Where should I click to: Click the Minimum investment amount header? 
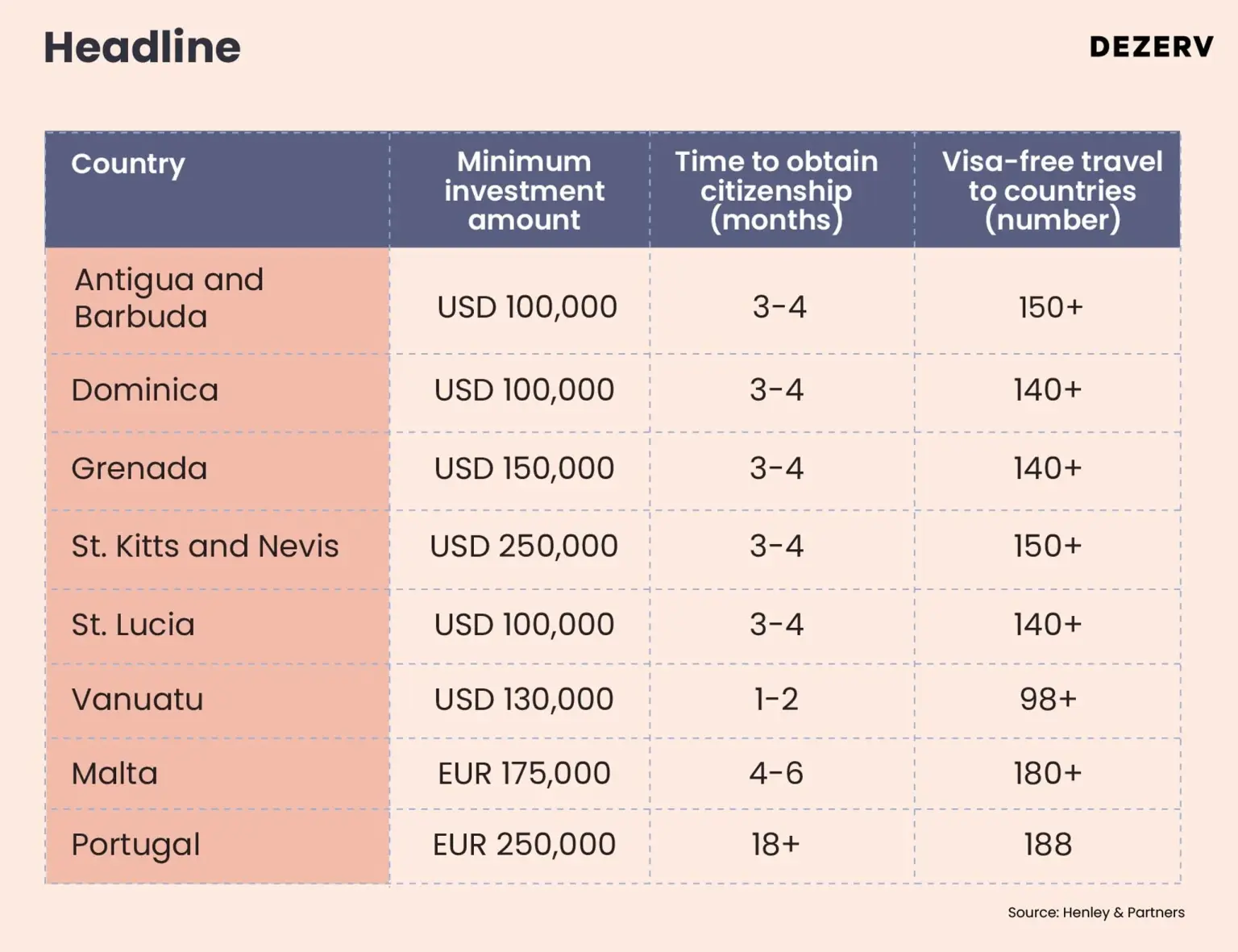tap(524, 190)
